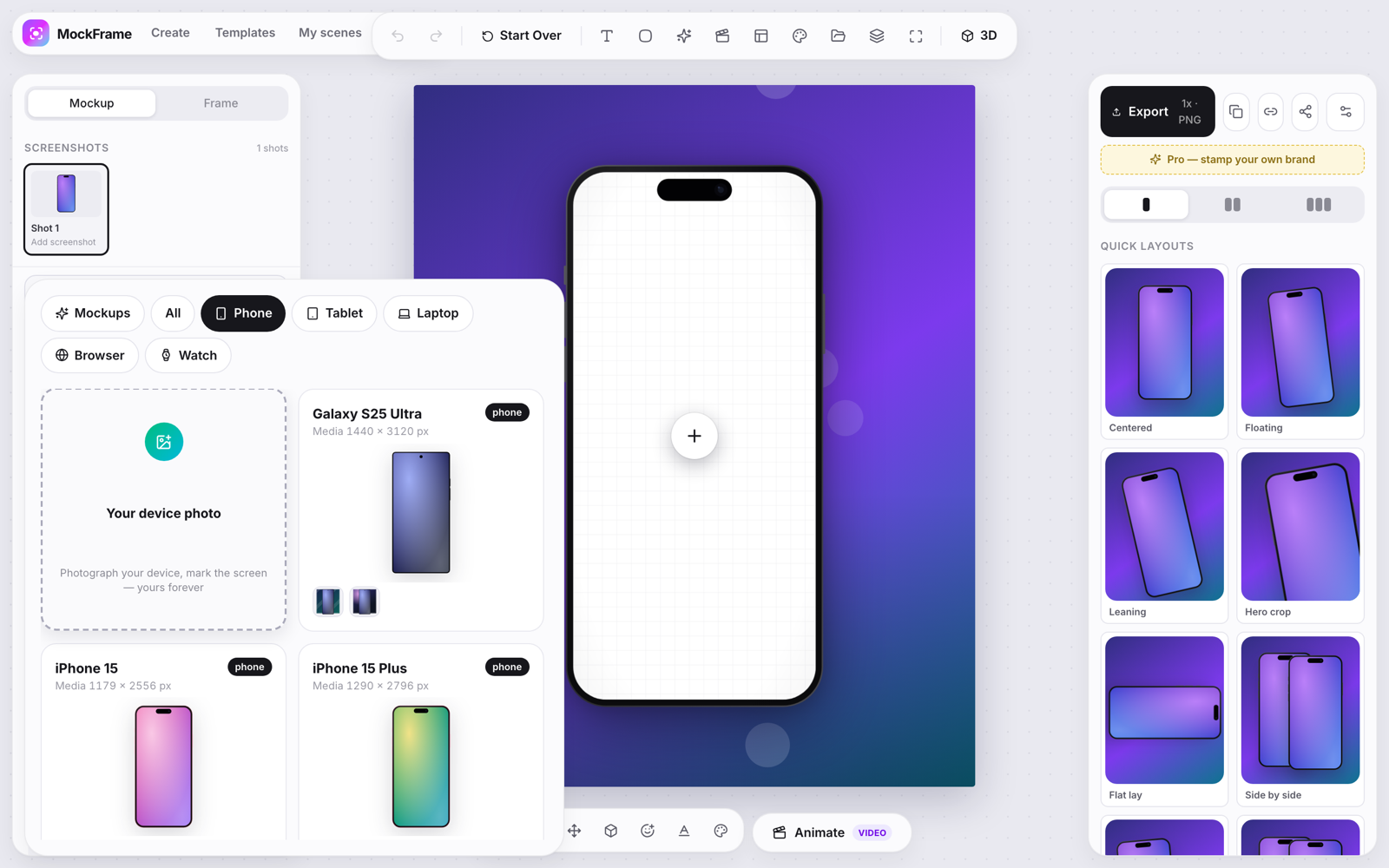Screen dimensions: 1389x868
Task: Open My scenes
Action: (x=330, y=33)
